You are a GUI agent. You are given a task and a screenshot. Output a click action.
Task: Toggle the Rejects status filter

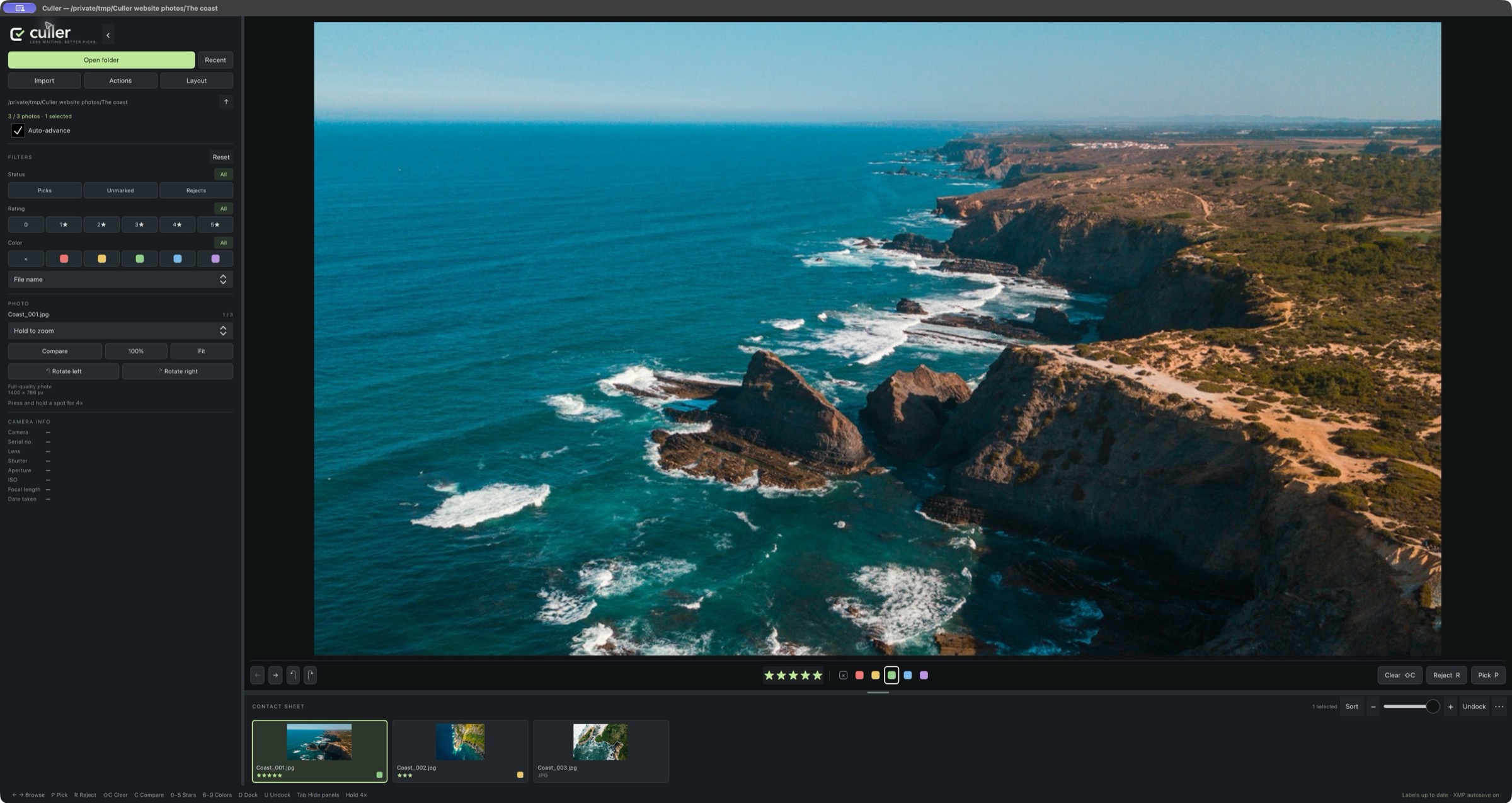pos(196,190)
